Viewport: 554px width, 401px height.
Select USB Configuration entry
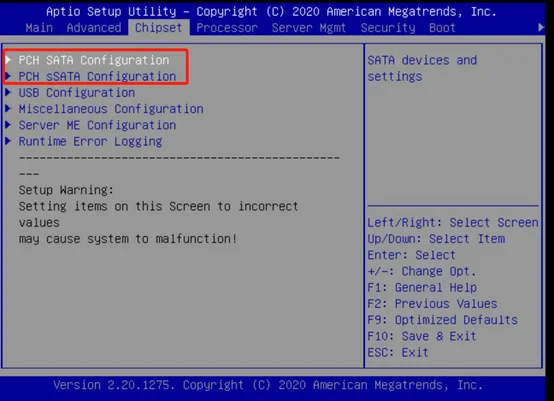(77, 93)
